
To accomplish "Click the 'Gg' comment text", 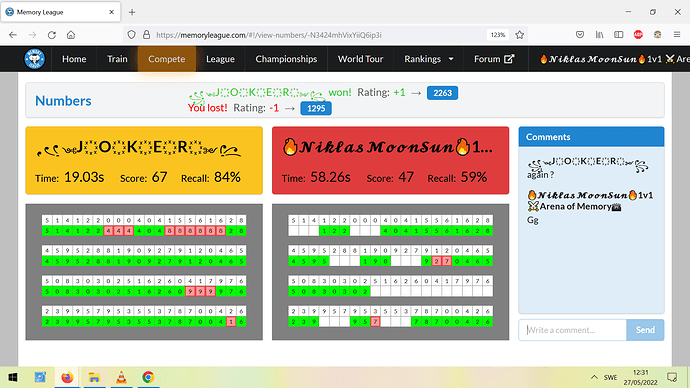I will click(532, 220).
